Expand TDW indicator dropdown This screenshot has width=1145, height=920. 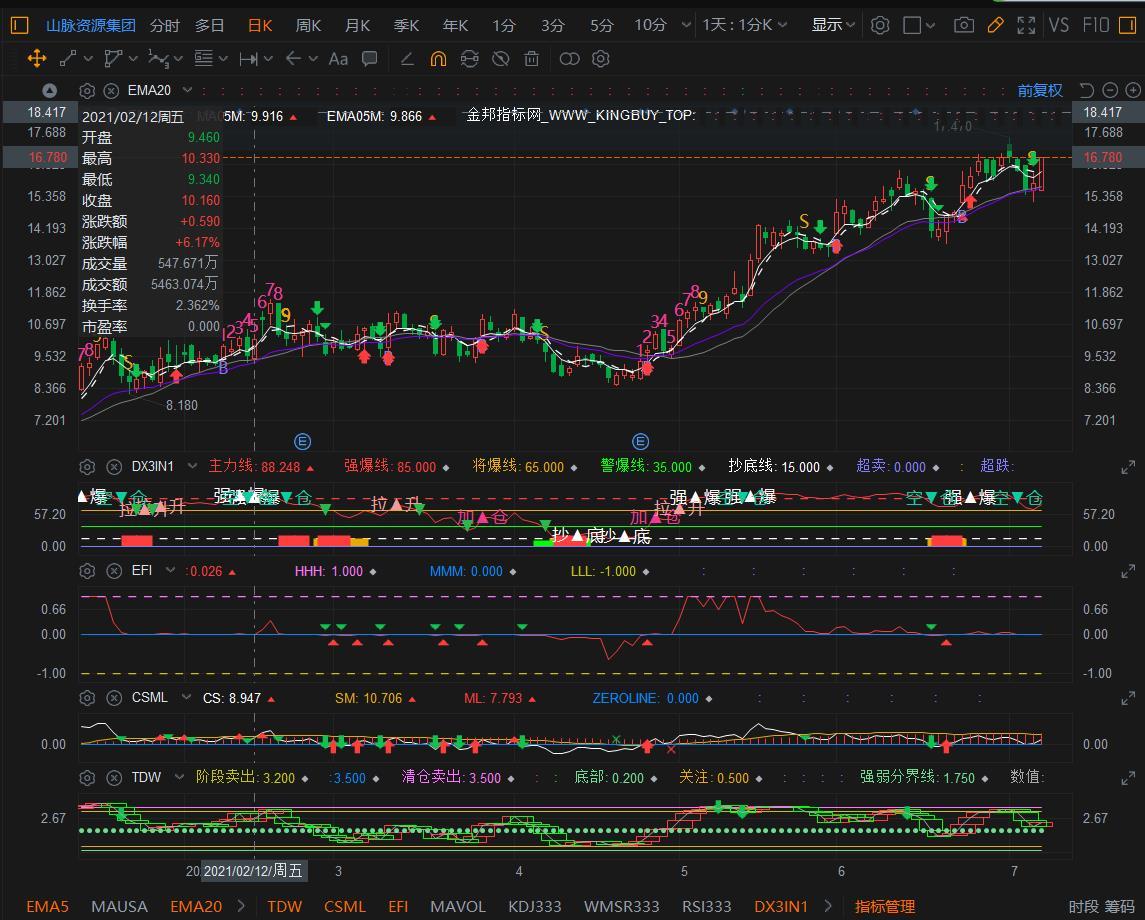179,777
